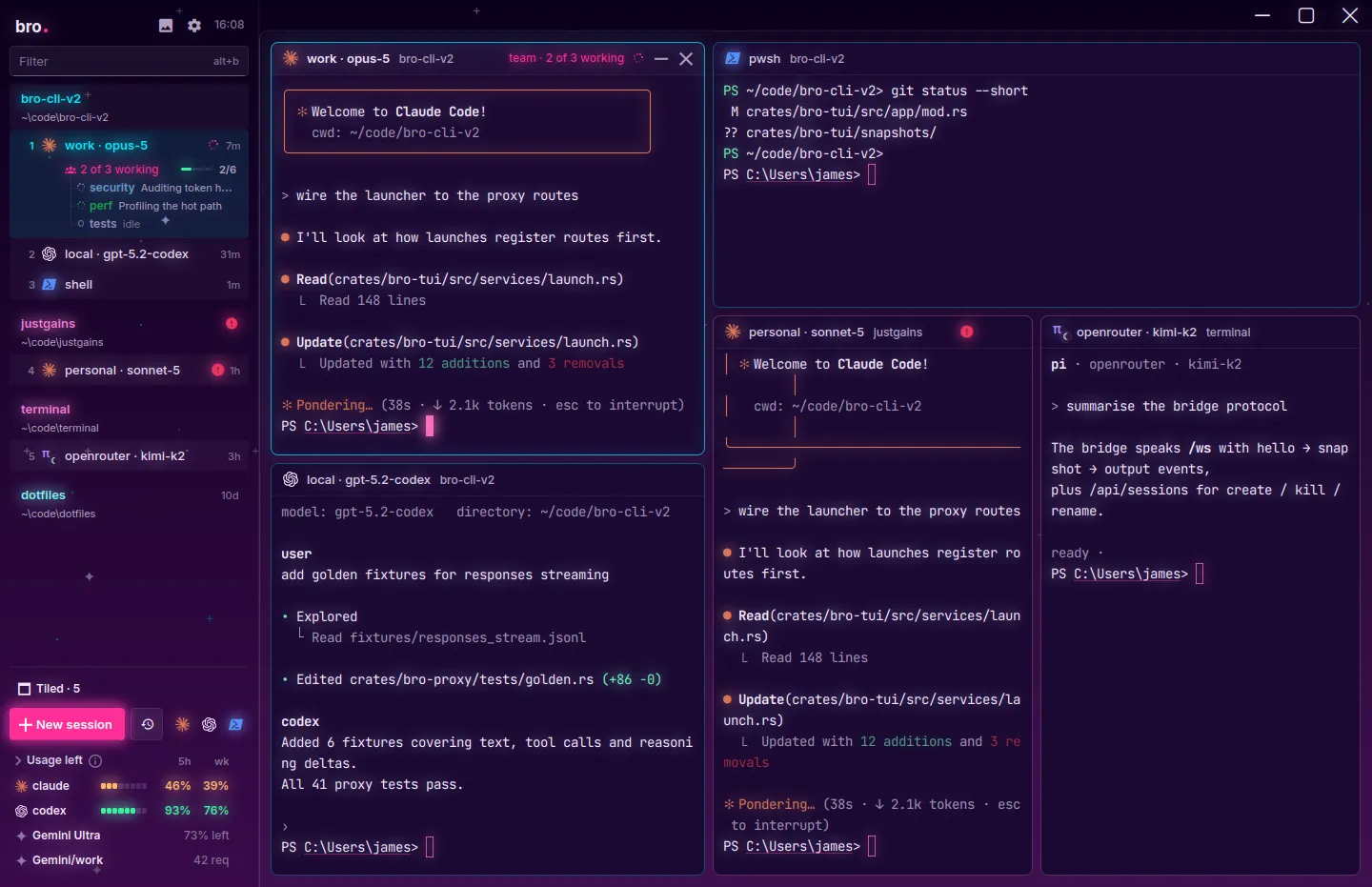Show info about Usage left
1372x887 pixels.
coord(95,760)
